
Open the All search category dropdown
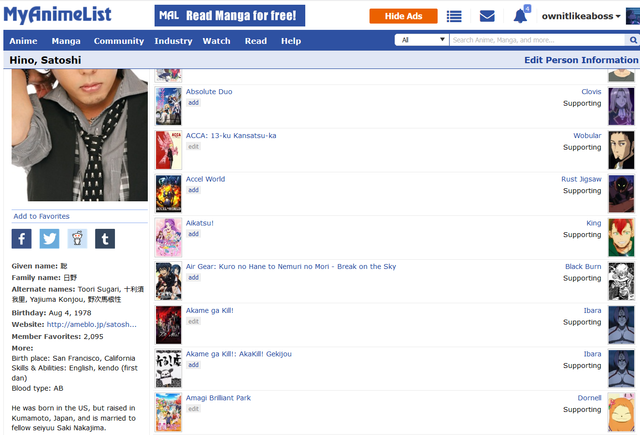tap(422, 40)
